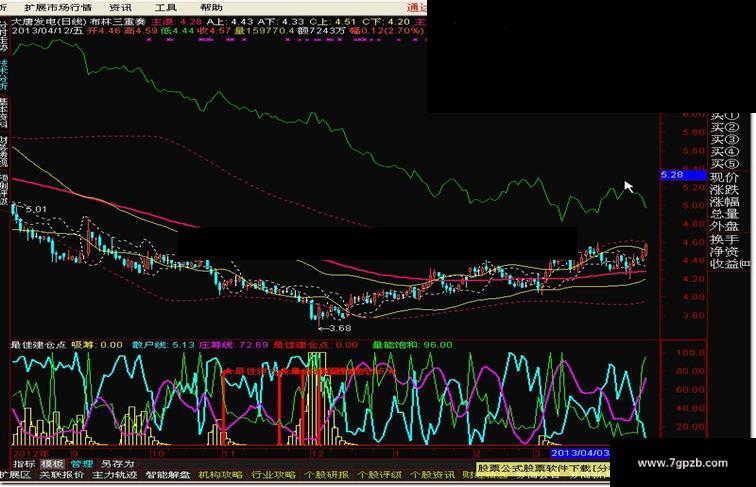Click the 布林三重奏 indicator name

coord(118,22)
